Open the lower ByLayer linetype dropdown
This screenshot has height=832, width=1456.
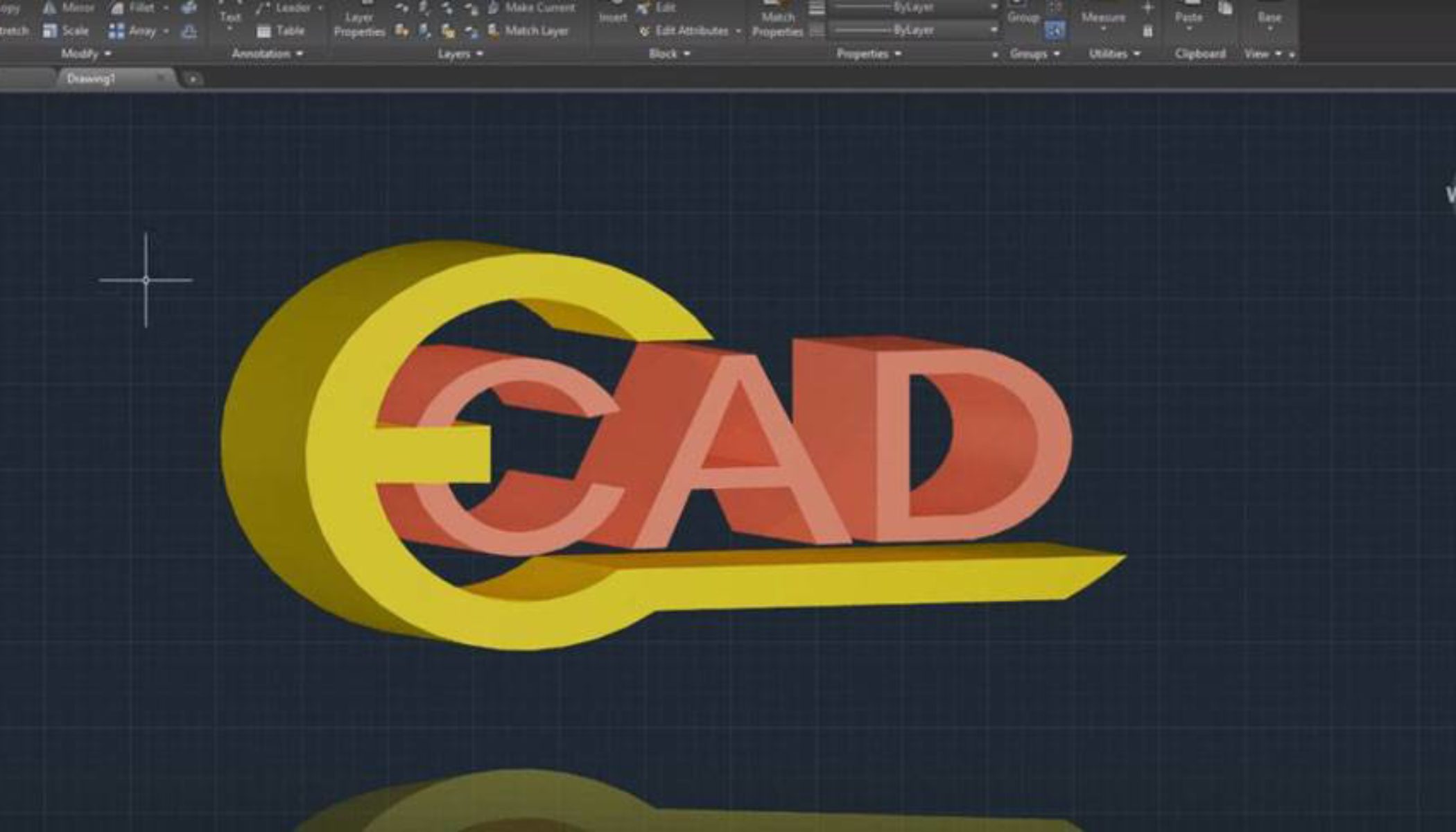point(994,30)
